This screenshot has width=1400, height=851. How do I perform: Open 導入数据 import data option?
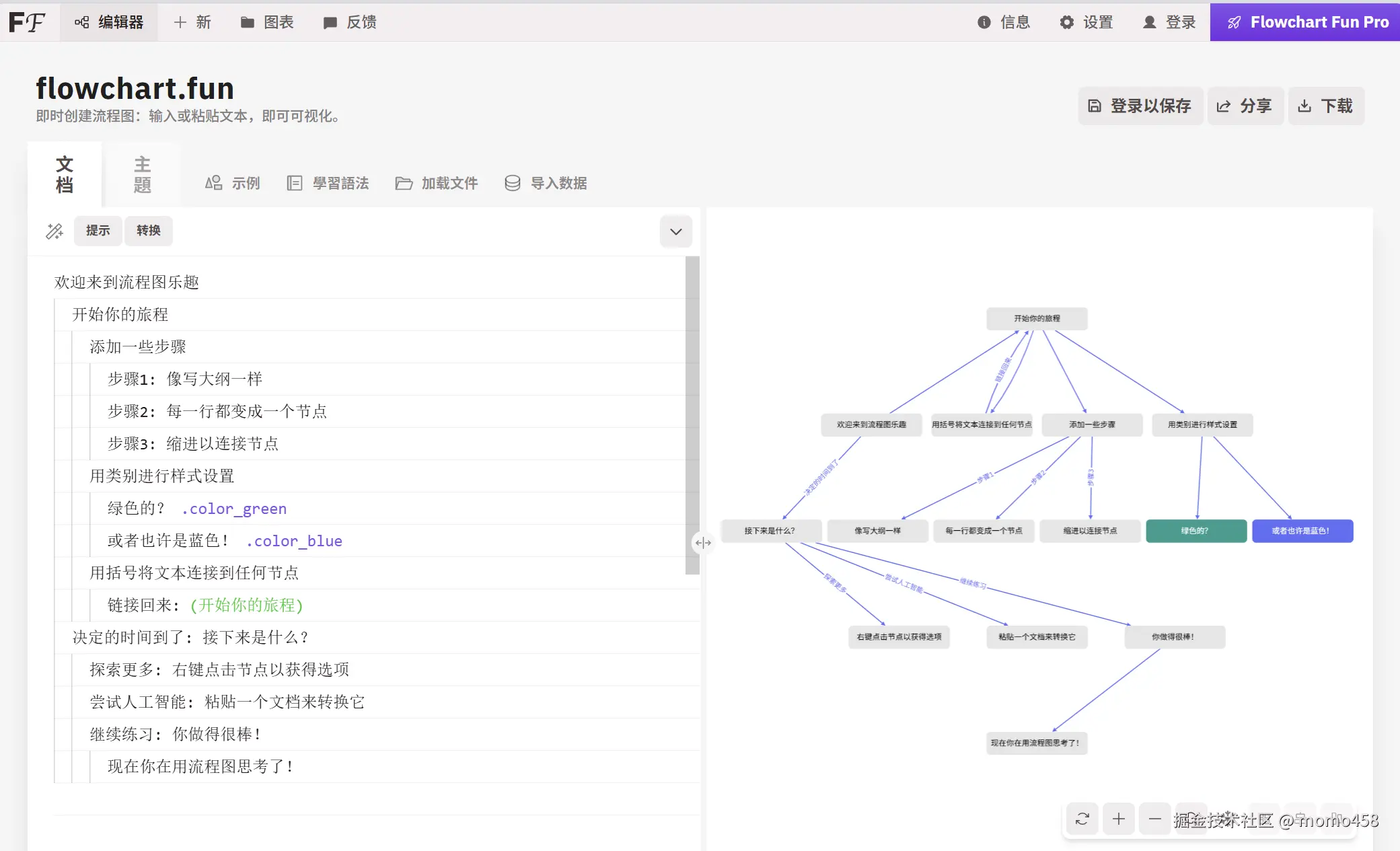click(x=546, y=183)
